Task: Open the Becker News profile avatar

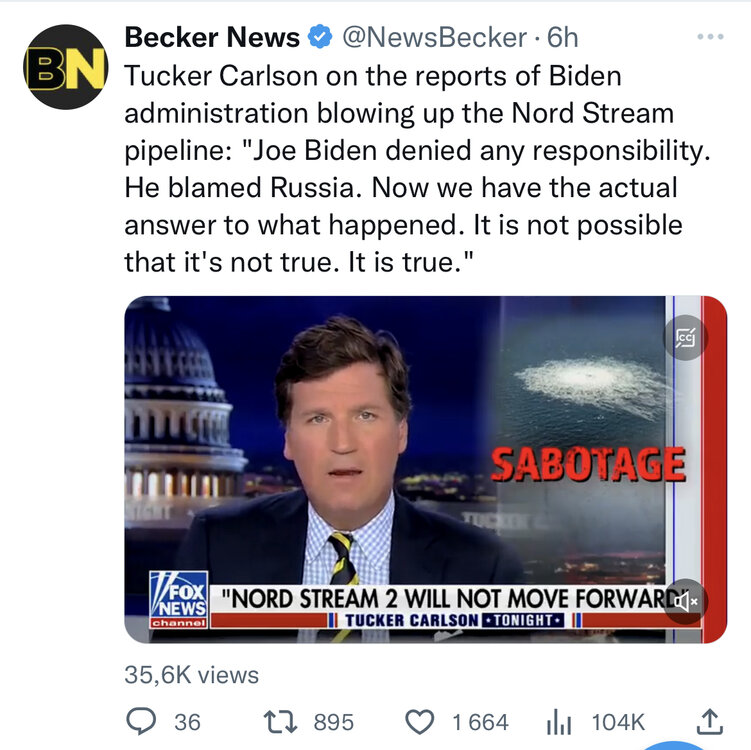Action: tap(65, 68)
